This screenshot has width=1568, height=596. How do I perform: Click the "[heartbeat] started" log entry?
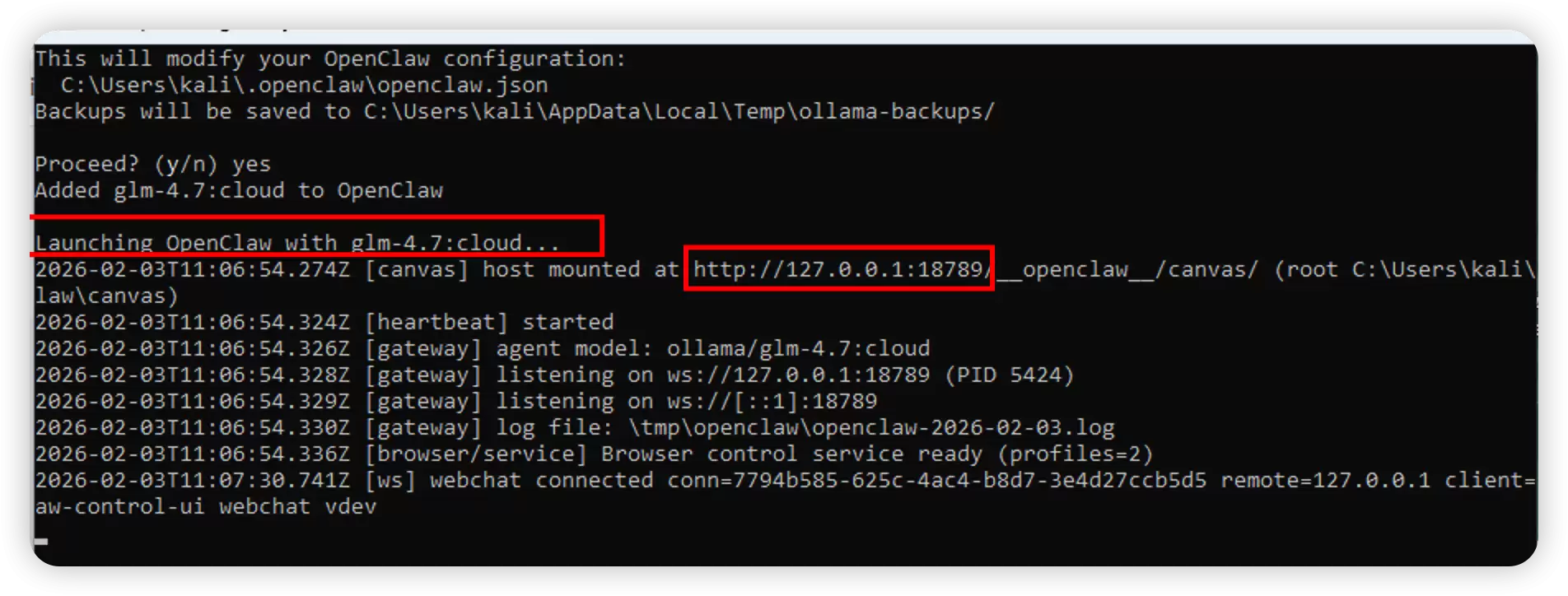[x=489, y=322]
